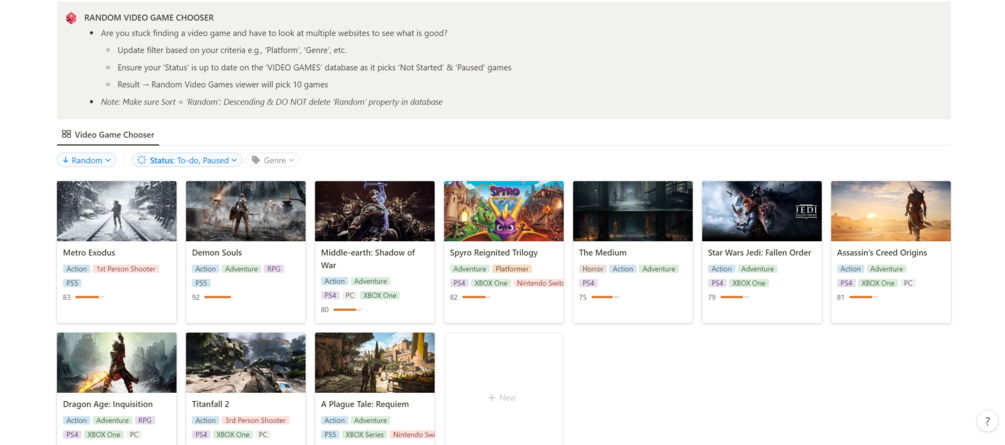Open the Demon Souls cover image
This screenshot has width=1005, height=445.
pos(245,211)
